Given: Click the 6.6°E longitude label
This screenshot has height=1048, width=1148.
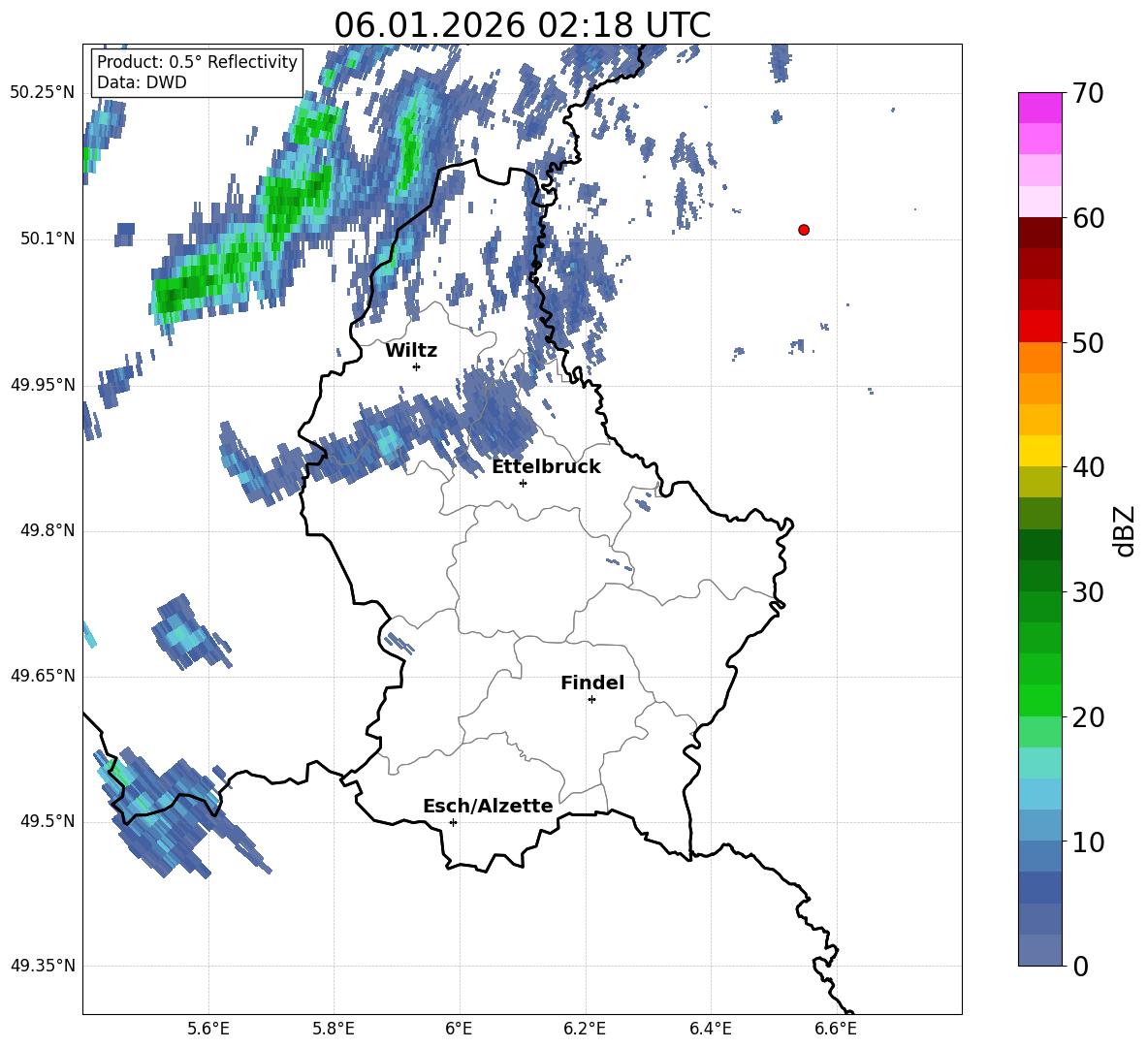Looking at the screenshot, I should tap(836, 1029).
